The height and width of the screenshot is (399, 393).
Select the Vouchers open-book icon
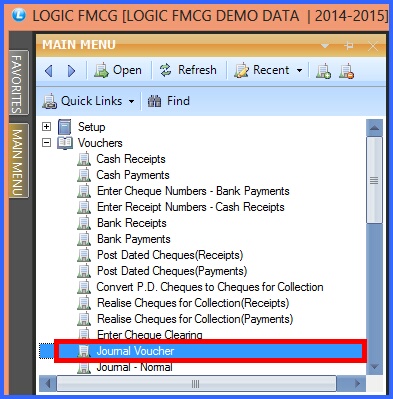click(x=65, y=143)
